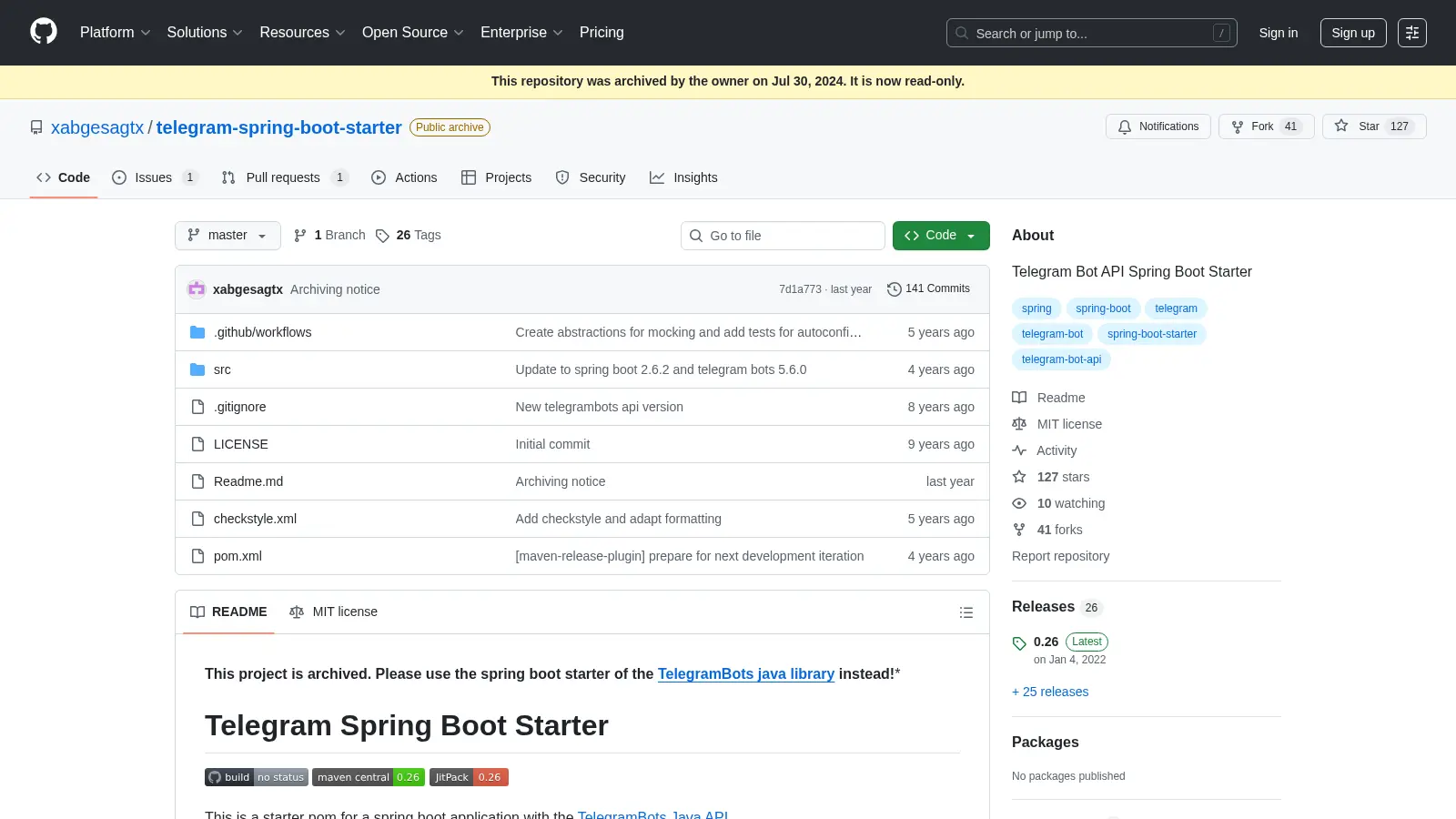This screenshot has height=819, width=1456.
Task: Star the repository with Star button
Action: (x=1374, y=126)
